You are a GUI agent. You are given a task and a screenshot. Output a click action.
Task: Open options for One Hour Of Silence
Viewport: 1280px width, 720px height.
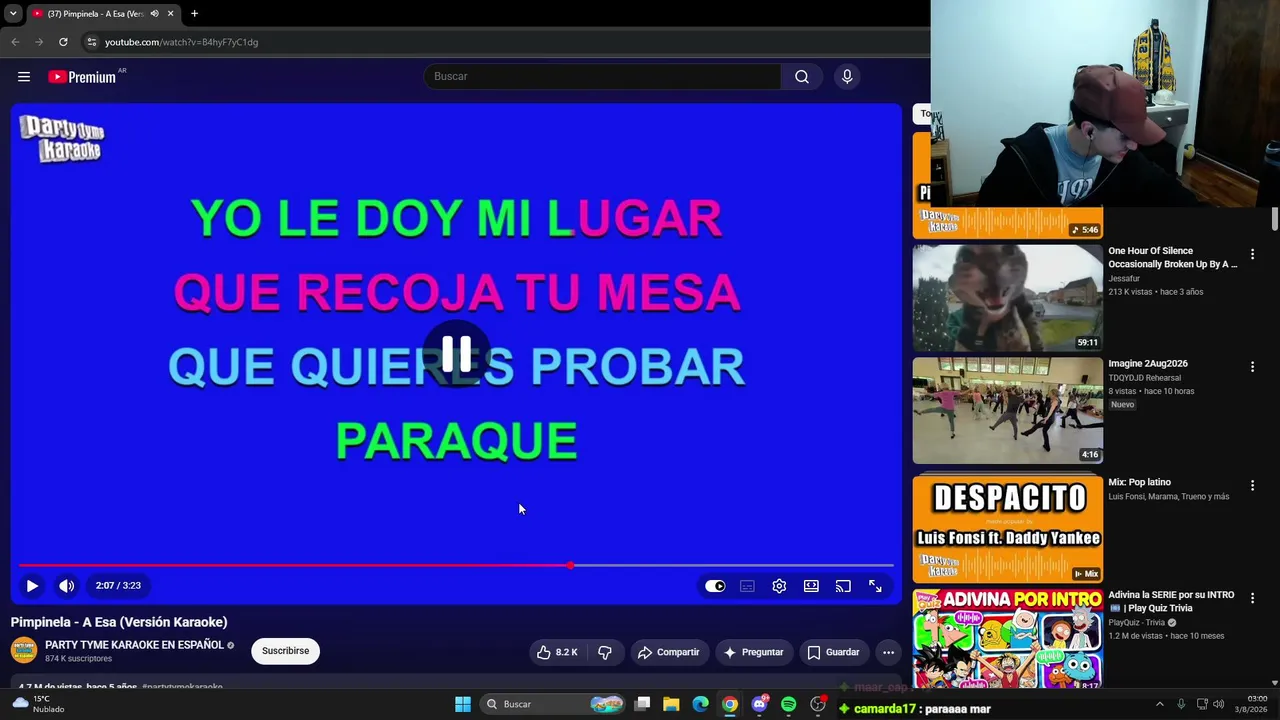(x=1252, y=255)
